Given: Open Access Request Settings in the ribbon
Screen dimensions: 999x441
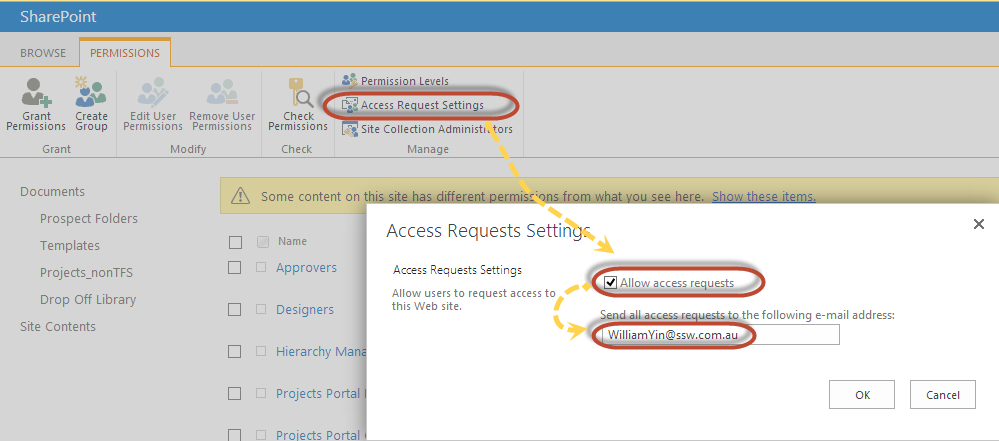Looking at the screenshot, I should pyautogui.click(x=421, y=105).
